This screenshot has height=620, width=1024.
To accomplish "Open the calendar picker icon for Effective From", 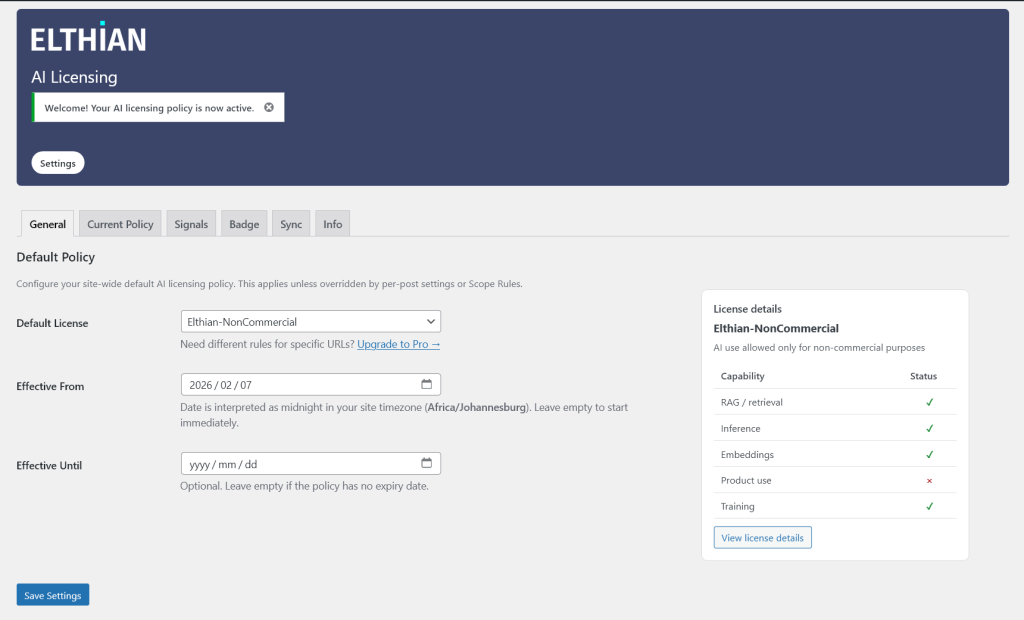I will (427, 384).
